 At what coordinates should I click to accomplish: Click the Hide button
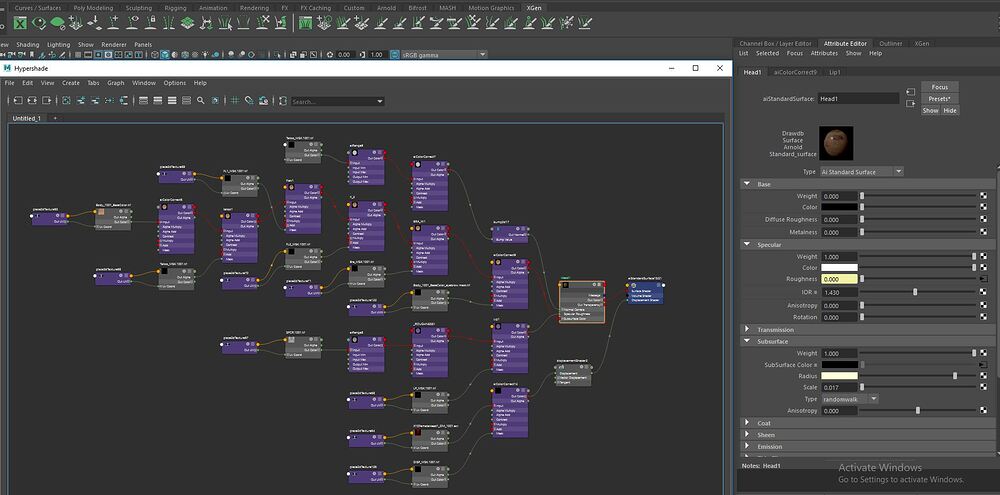click(950, 110)
